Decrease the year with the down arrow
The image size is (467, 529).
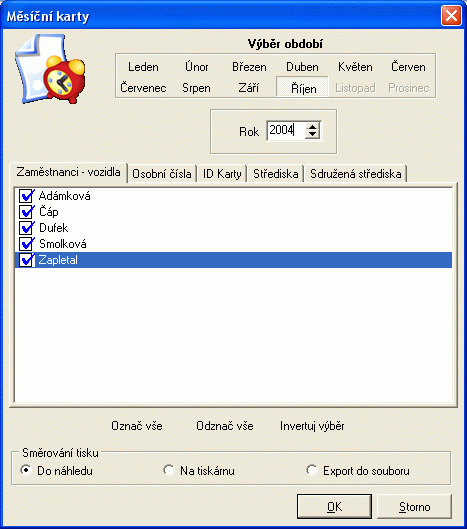[312, 134]
